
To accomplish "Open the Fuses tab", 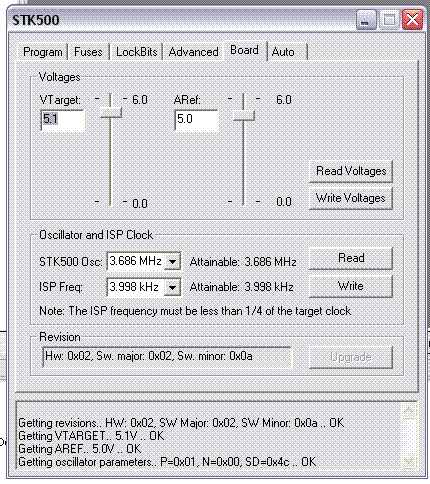I will [88, 52].
